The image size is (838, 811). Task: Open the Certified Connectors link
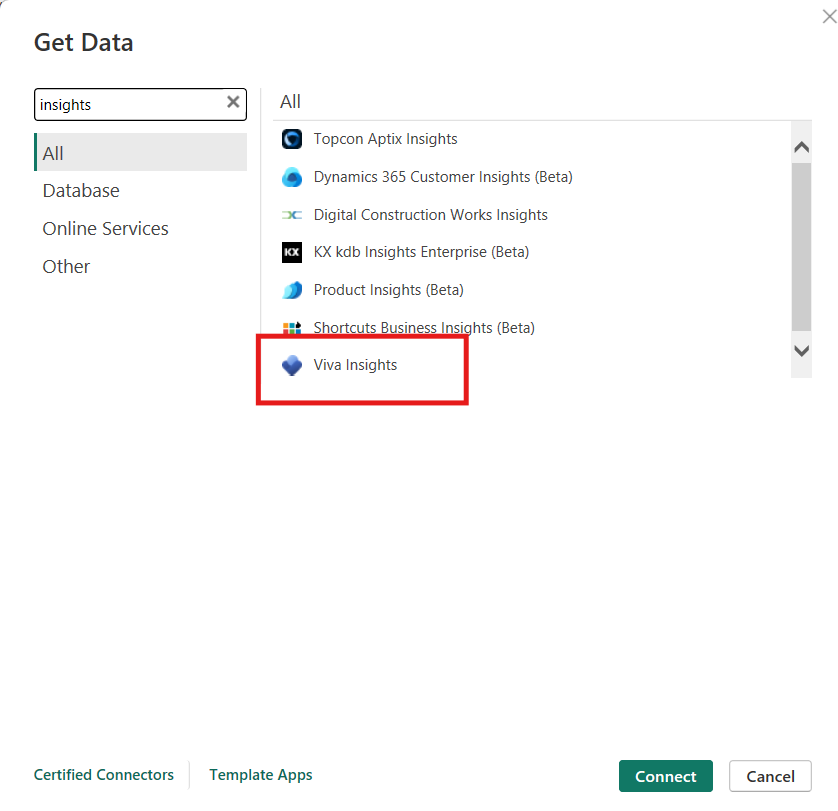(104, 775)
